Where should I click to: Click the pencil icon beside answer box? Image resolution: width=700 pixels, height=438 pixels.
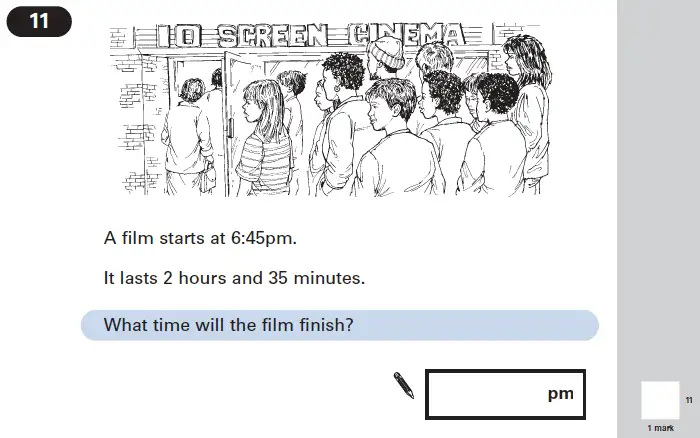[x=404, y=385]
